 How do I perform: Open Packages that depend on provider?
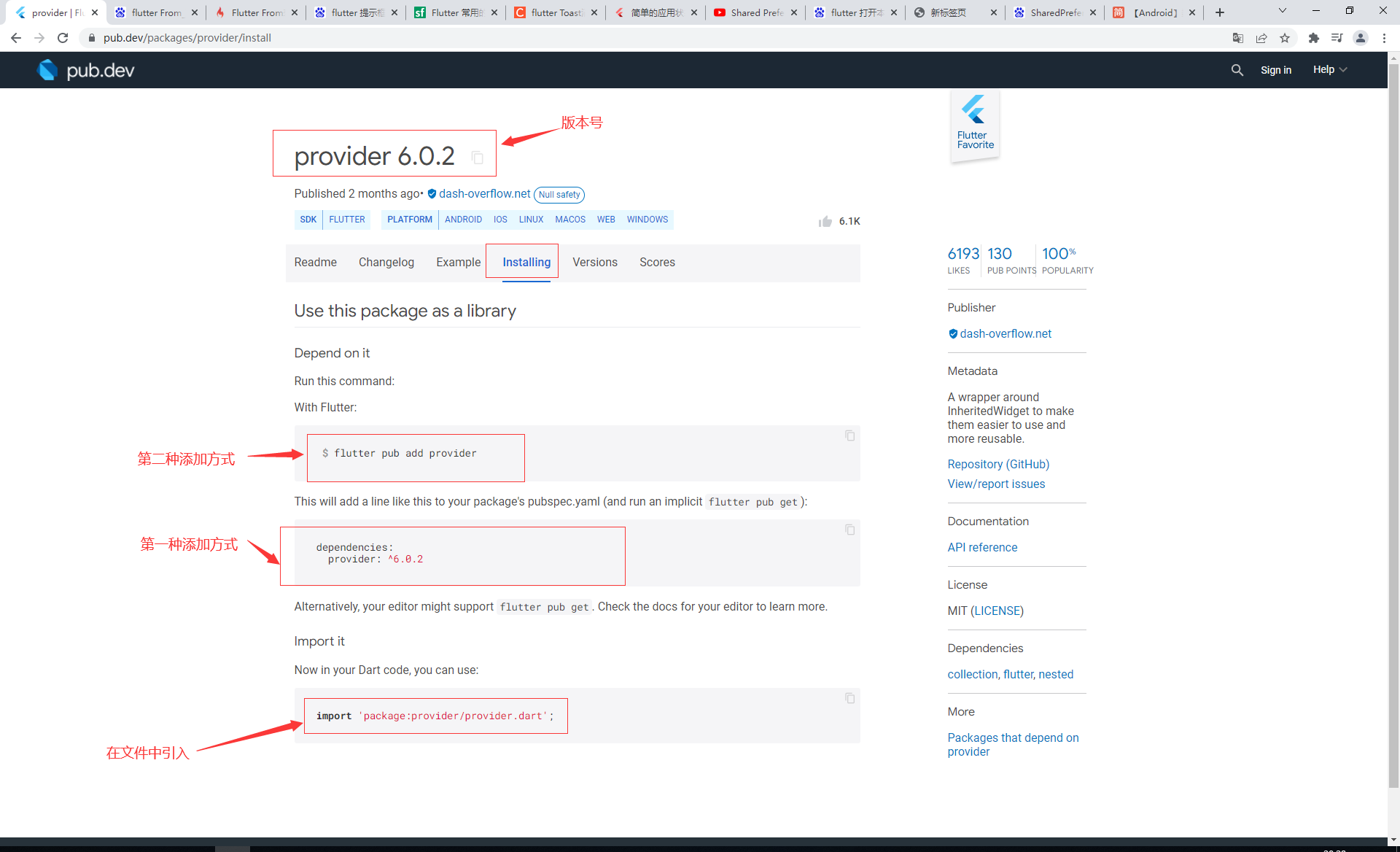point(1013,745)
